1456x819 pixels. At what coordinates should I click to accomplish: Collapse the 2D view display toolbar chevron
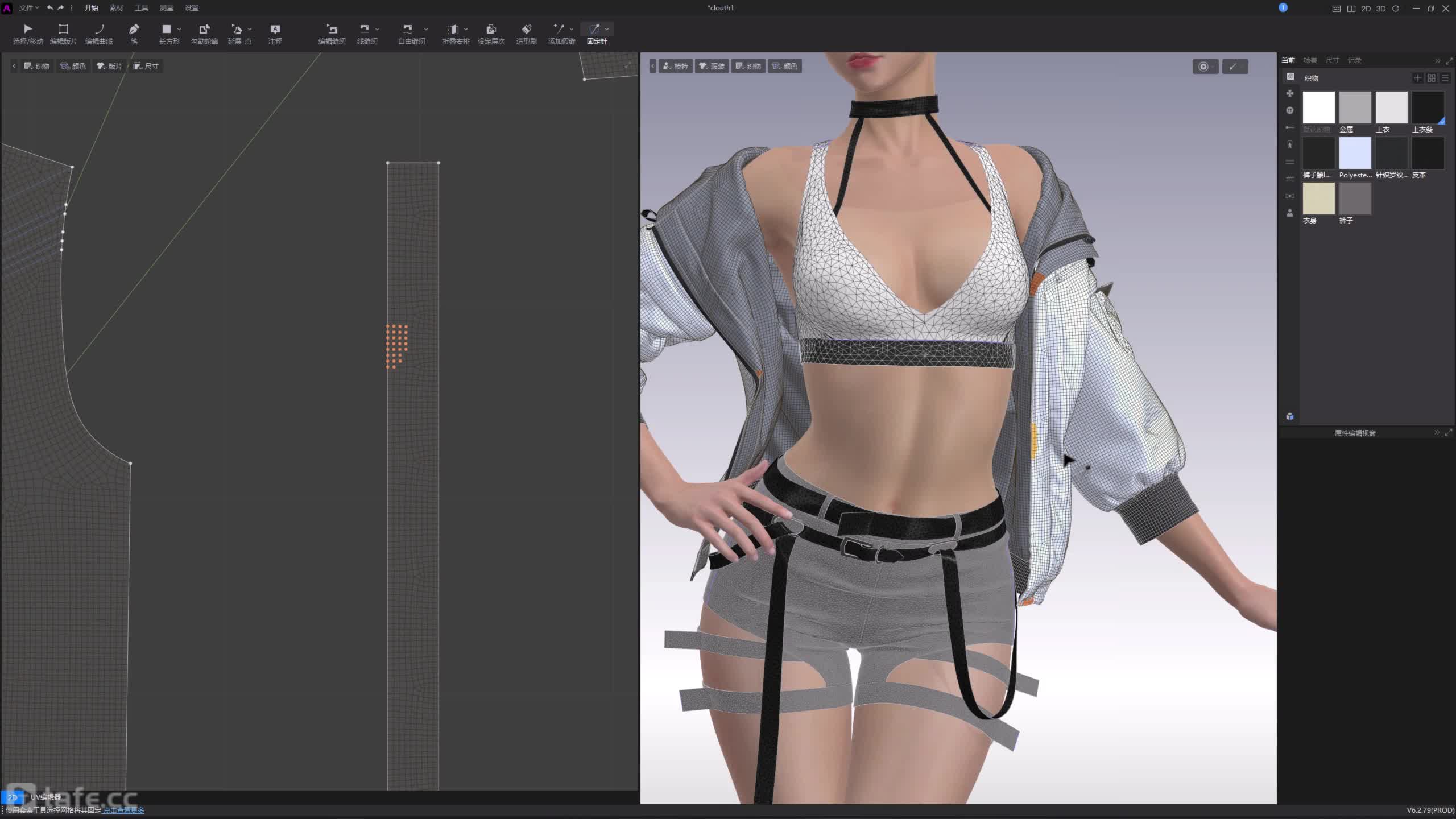pyautogui.click(x=14, y=66)
